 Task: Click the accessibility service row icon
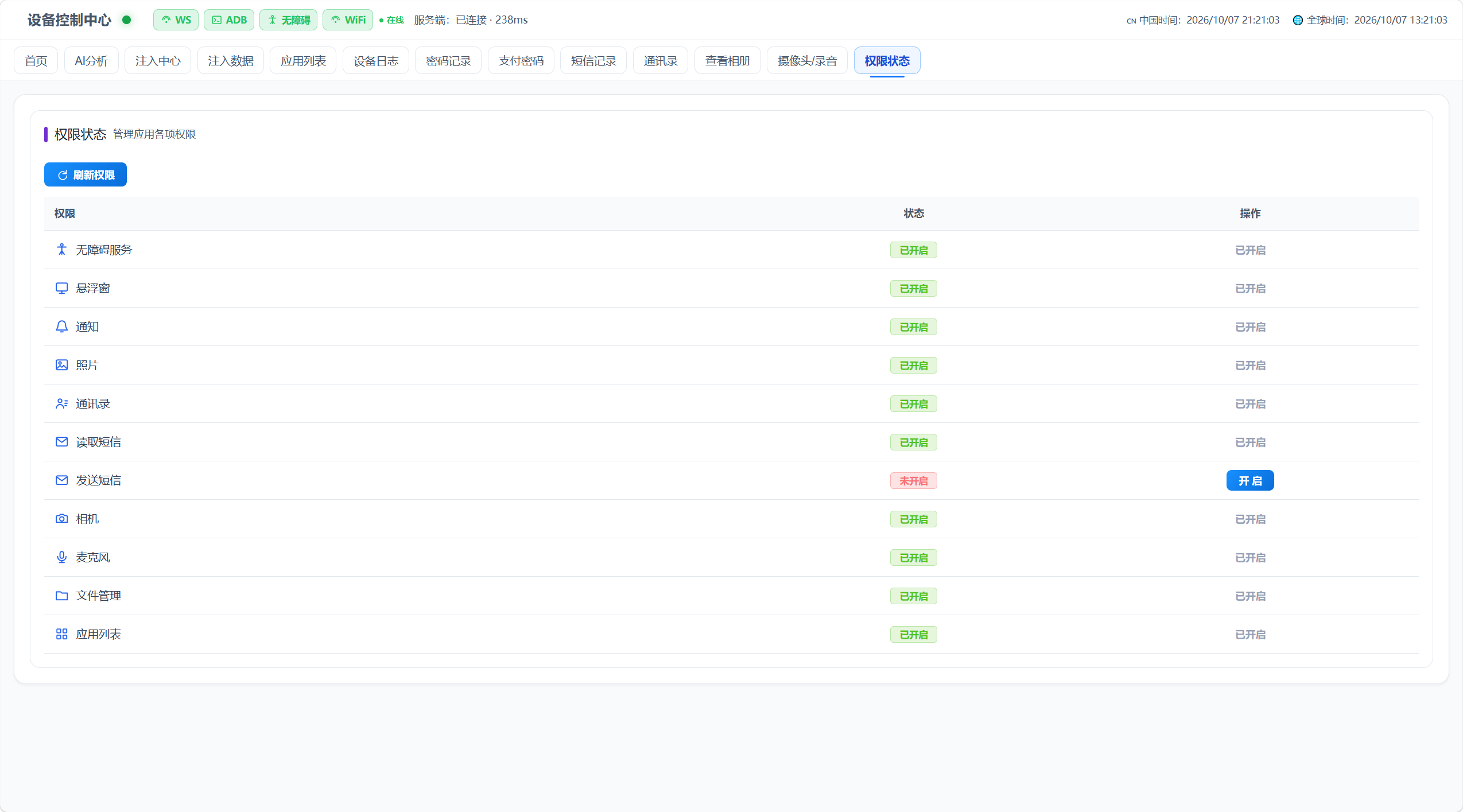pos(61,250)
